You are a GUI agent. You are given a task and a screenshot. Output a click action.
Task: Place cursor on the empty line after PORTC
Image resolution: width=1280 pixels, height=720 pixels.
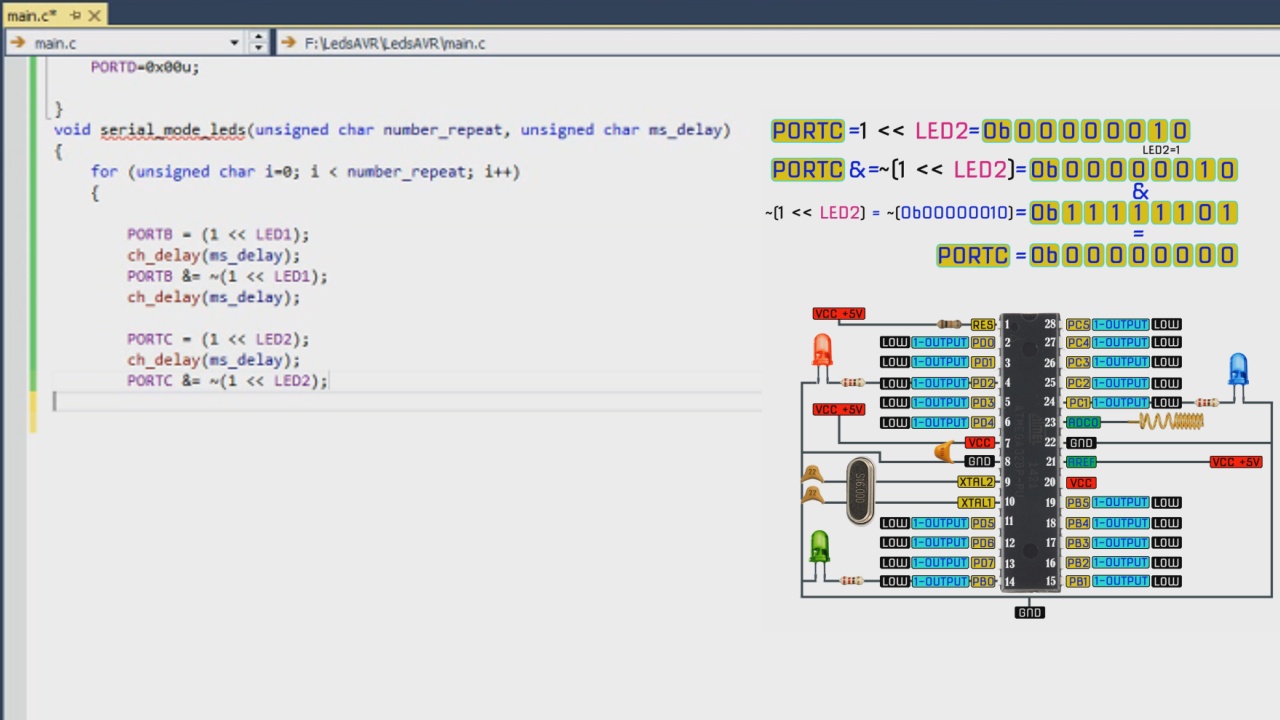(407, 402)
